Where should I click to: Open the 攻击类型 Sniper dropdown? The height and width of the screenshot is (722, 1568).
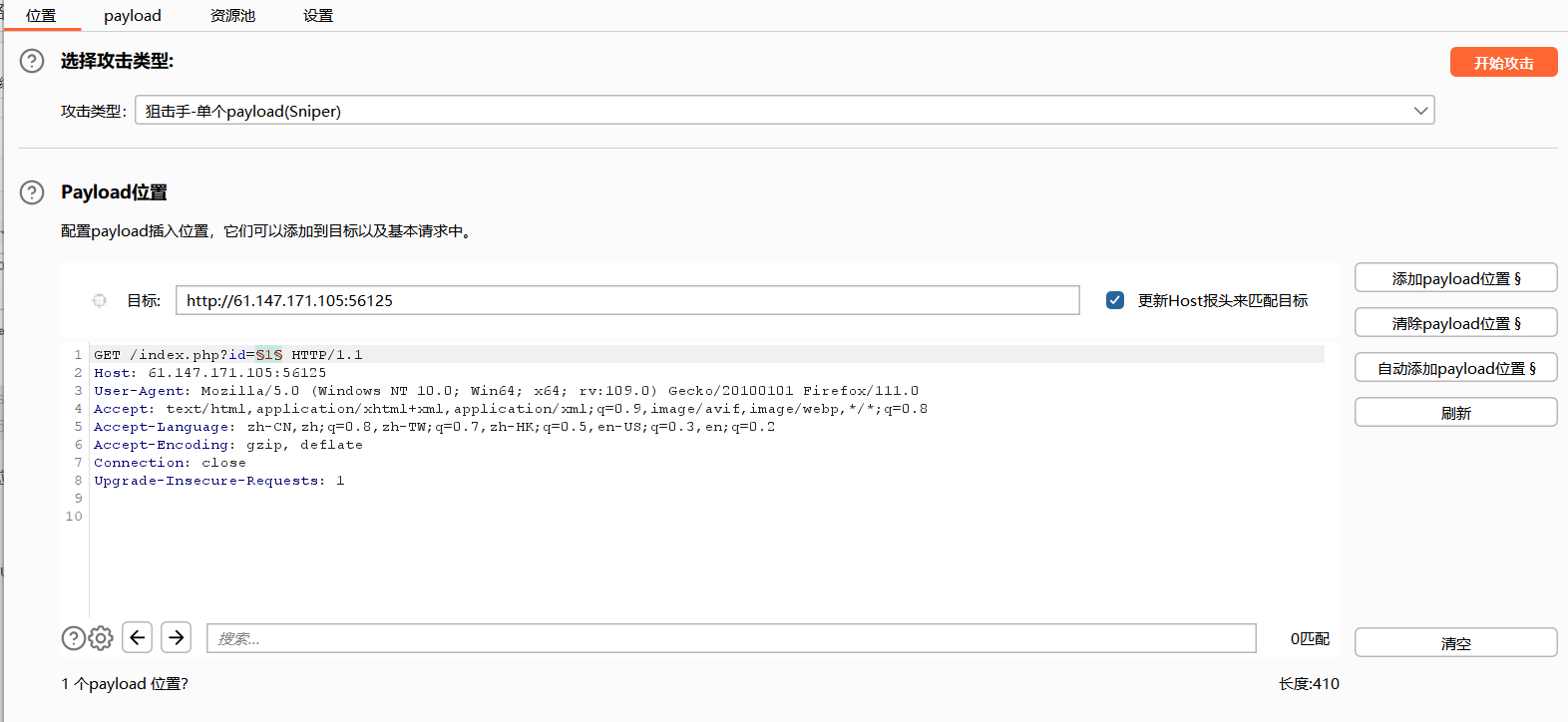pos(785,111)
